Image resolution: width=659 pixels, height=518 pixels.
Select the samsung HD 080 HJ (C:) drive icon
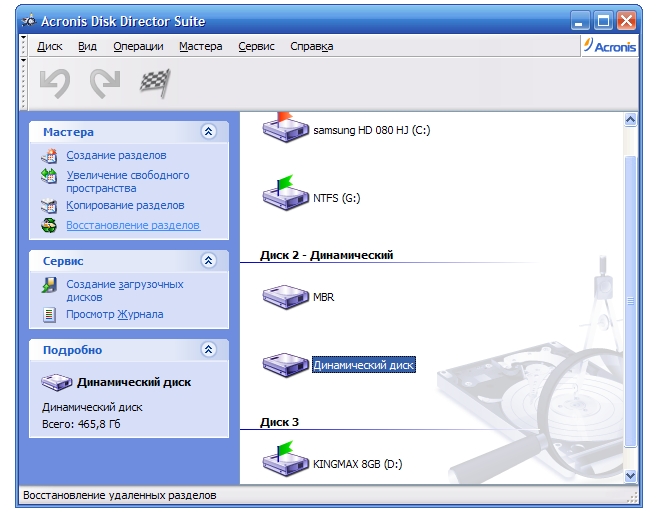click(x=285, y=127)
